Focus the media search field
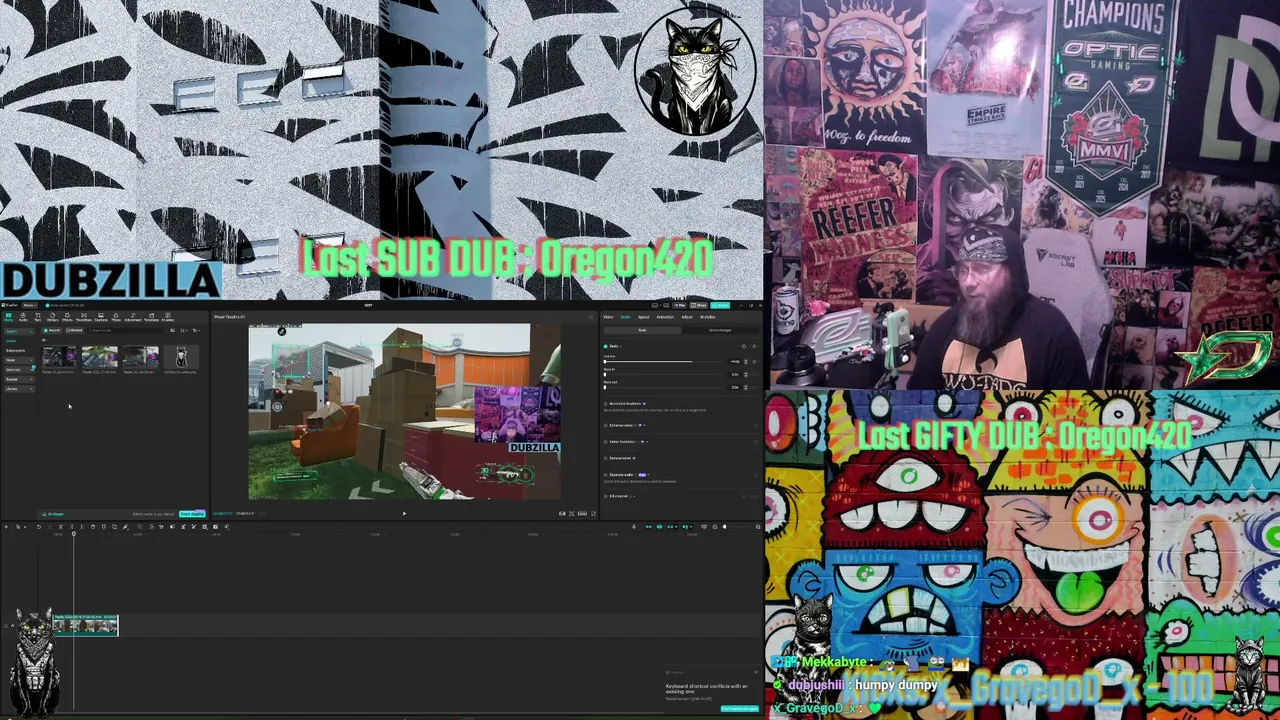The height and width of the screenshot is (720, 1280). (x=125, y=330)
